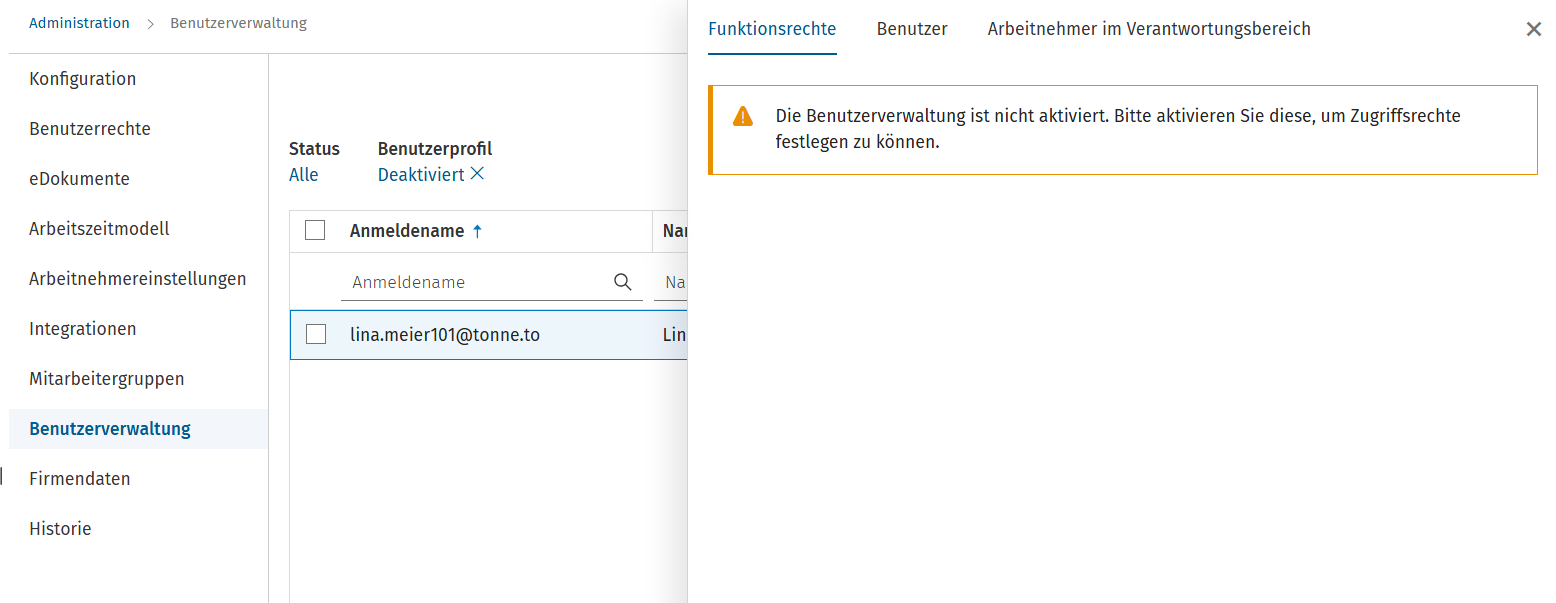Select the lina.meier101@tonne.to login name
Viewport: 1556px width, 603px height.
pyautogui.click(x=445, y=335)
